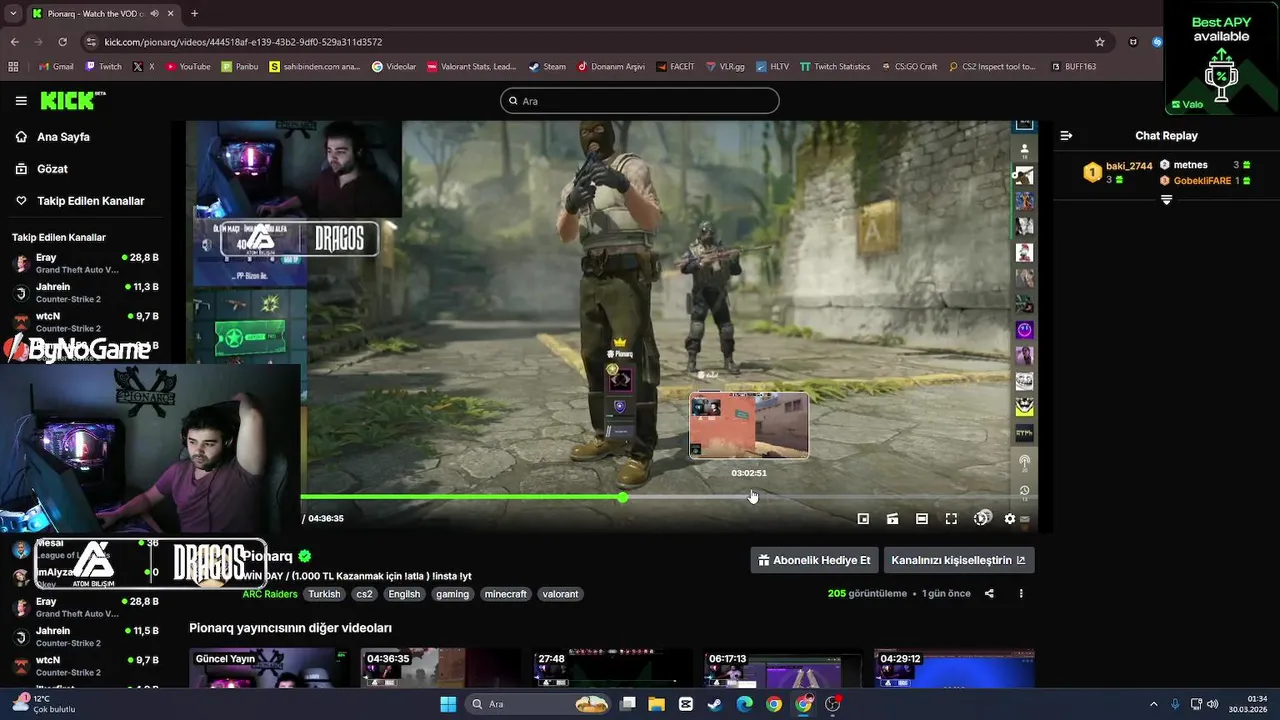Select the minecraft tag

(x=505, y=594)
